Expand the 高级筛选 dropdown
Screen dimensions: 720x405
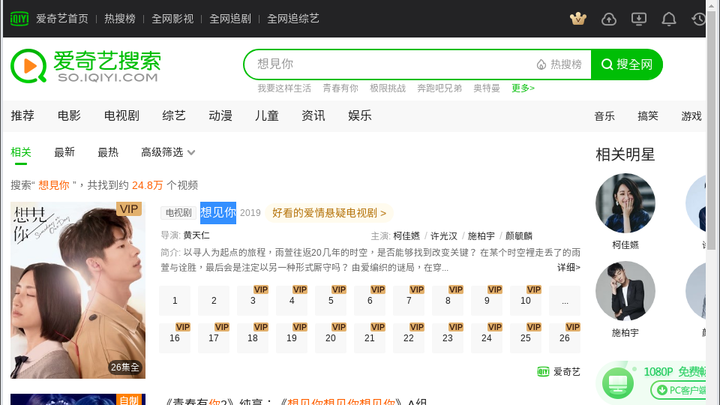tap(168, 152)
